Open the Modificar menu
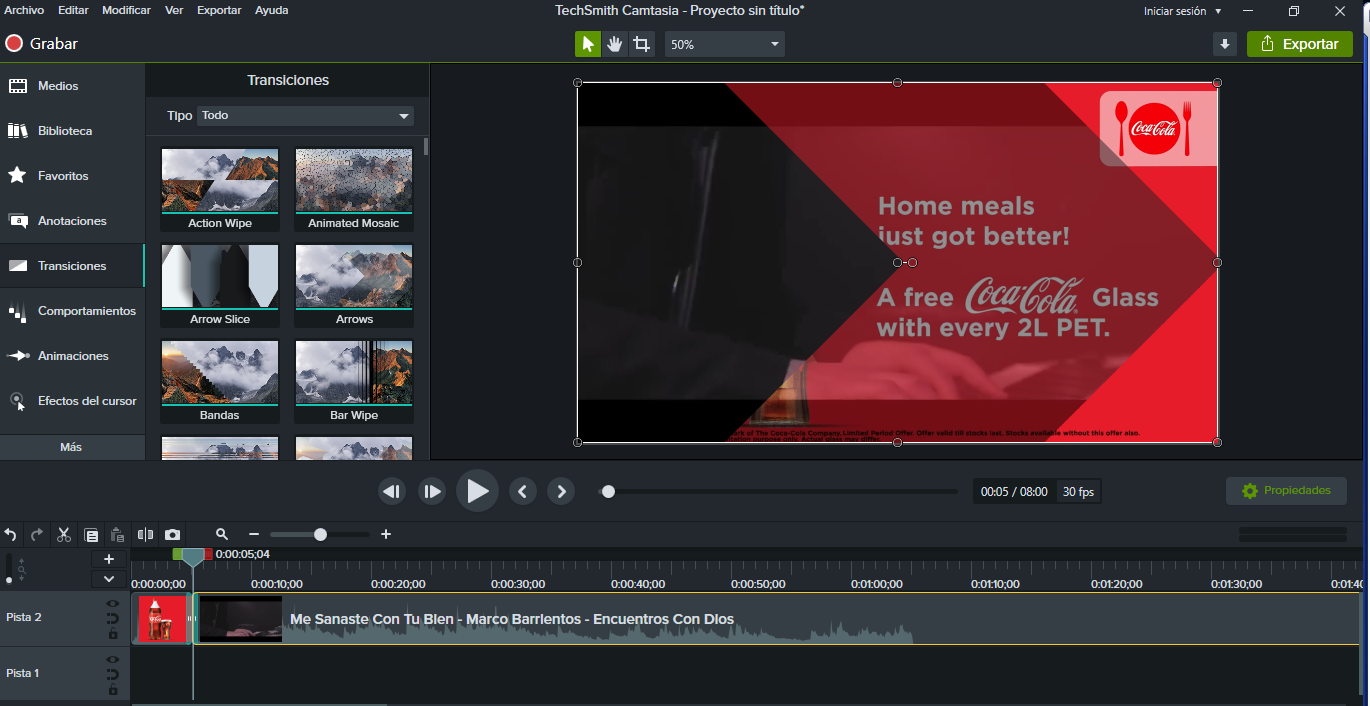The width and height of the screenshot is (1370, 706). pyautogui.click(x=126, y=10)
